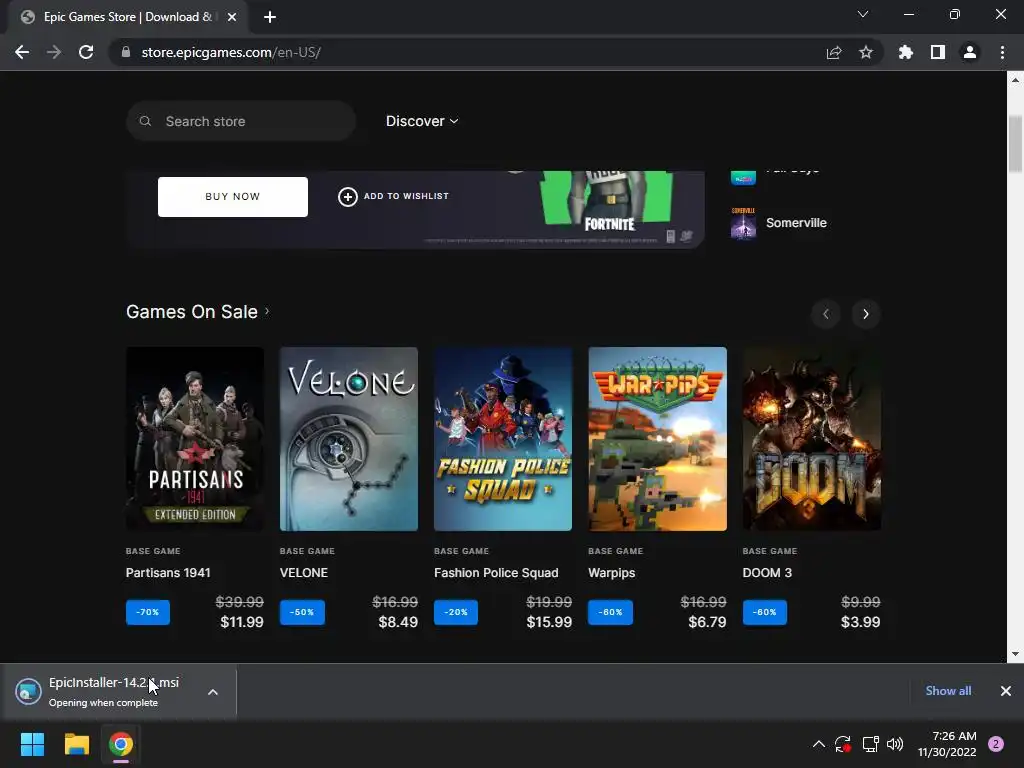Open the Games On Sale section link

[197, 312]
